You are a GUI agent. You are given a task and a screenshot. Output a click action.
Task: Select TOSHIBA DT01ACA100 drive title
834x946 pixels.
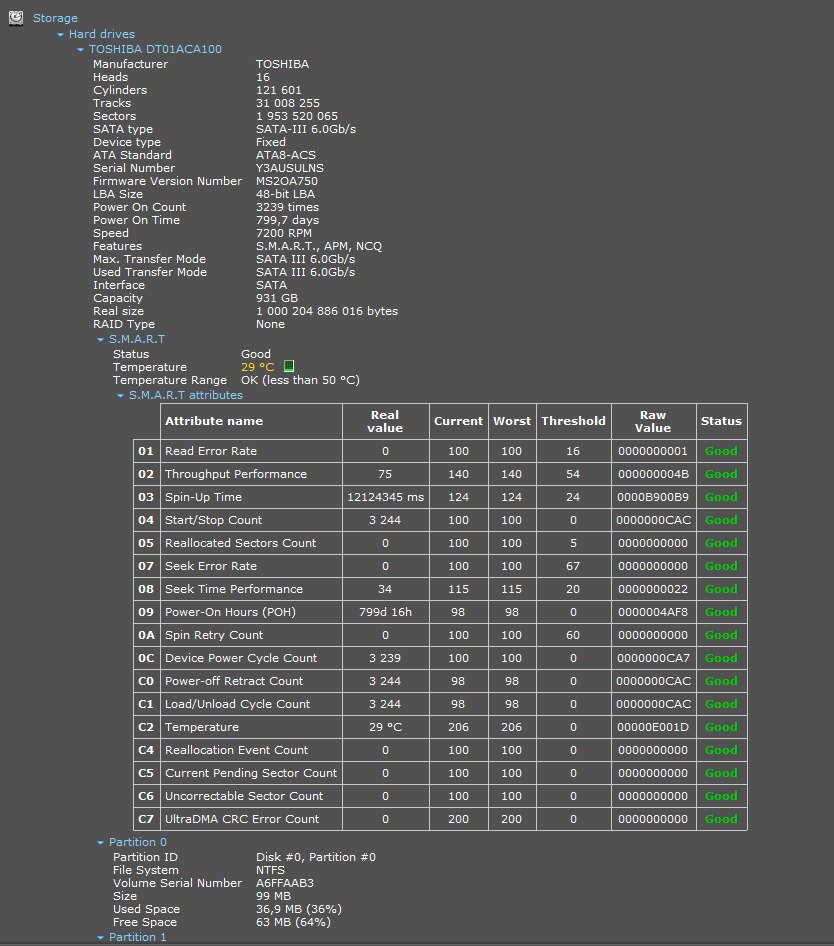pos(155,49)
